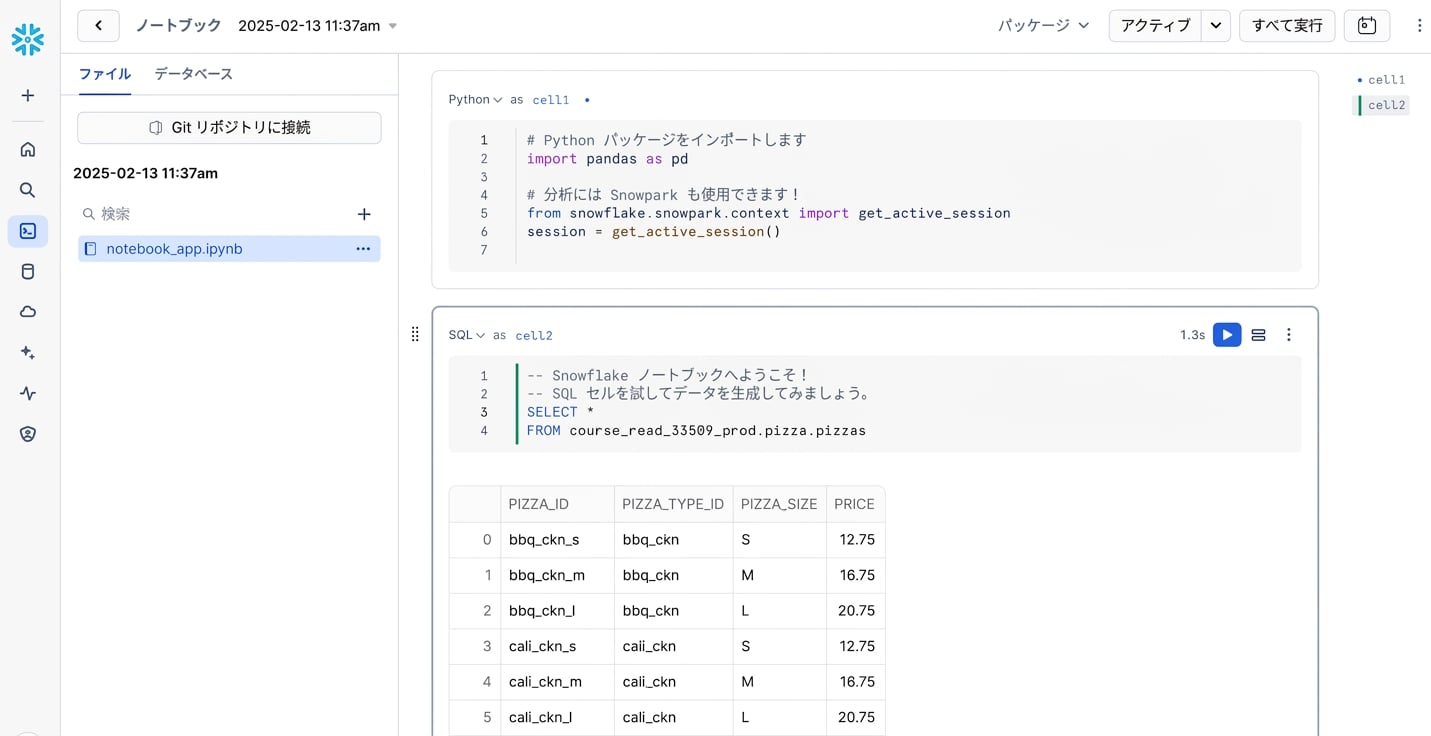Screen dimensions: 1431x736
Task: Select the Projects terminal icon in sidebar
Action: (x=28, y=231)
